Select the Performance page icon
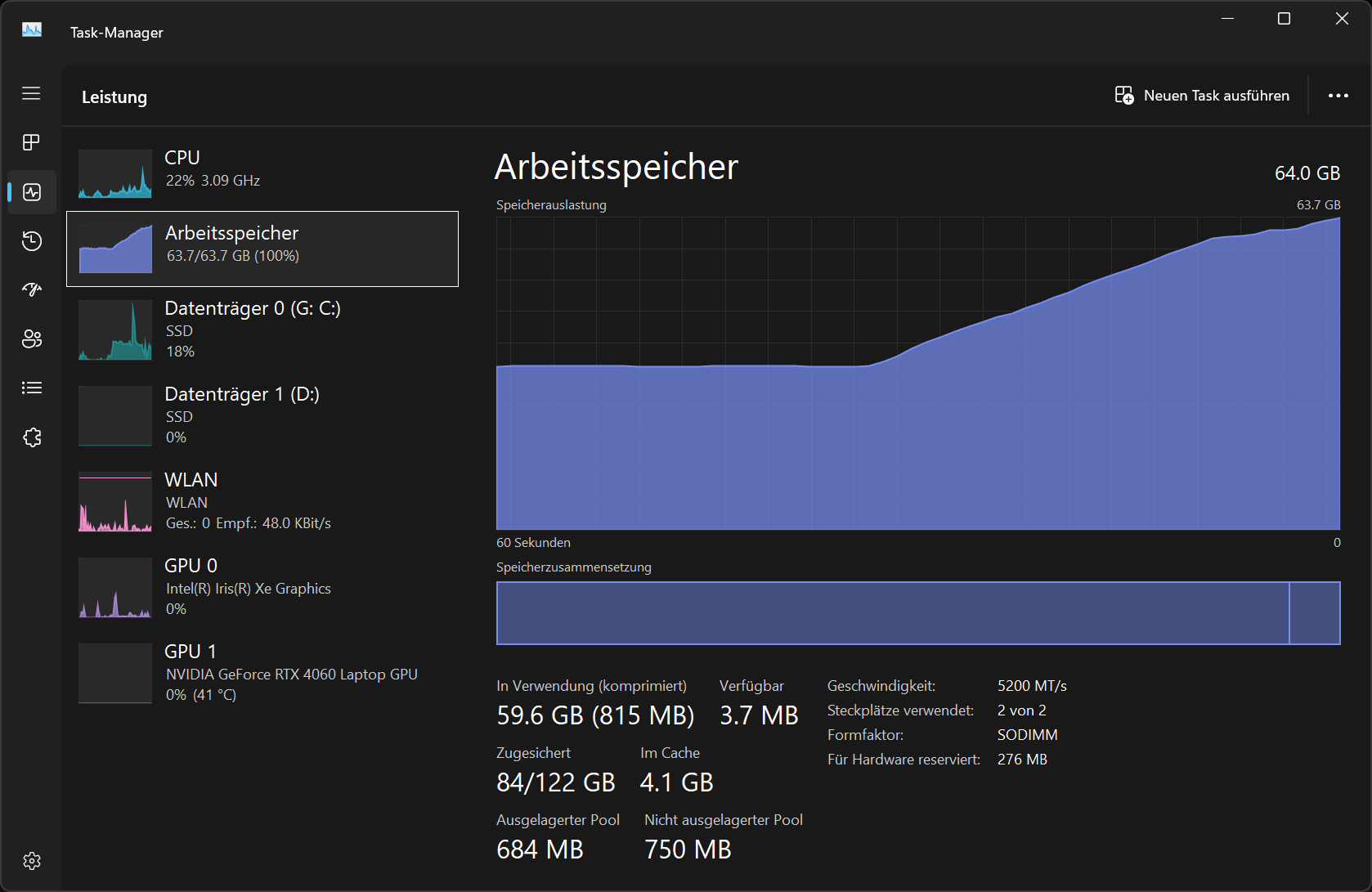 [32, 192]
